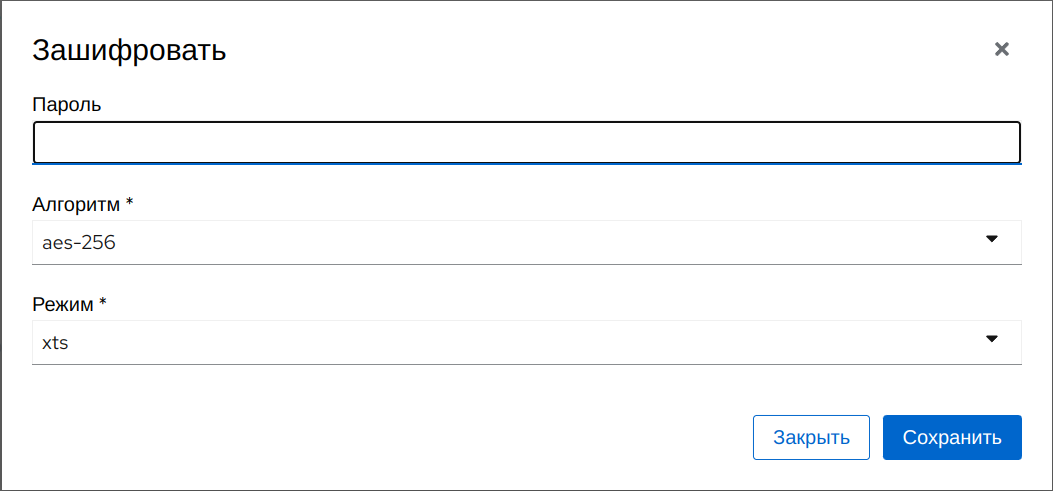
Task: Click the required asterisk next to Режим
Action: tap(103, 303)
